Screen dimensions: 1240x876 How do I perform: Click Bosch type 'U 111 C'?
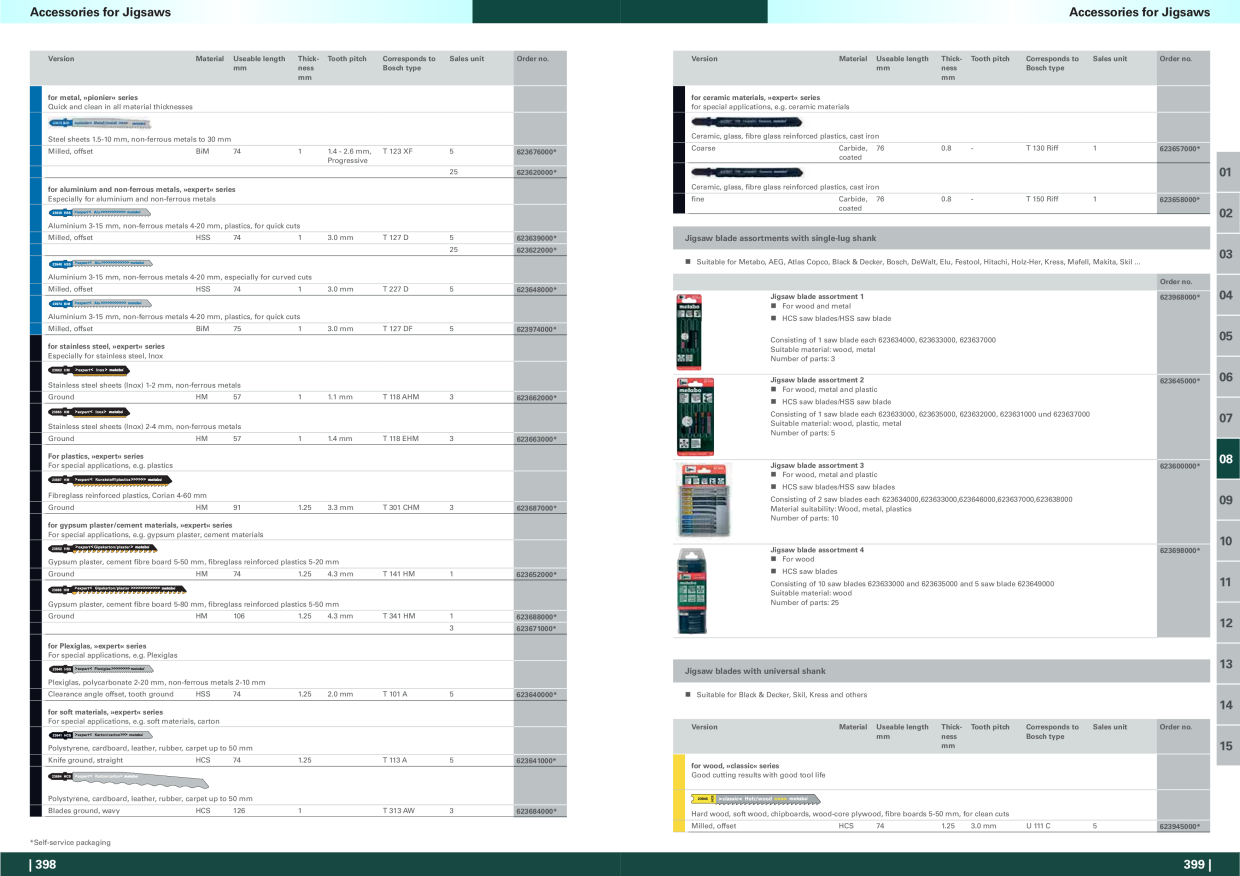[1038, 826]
